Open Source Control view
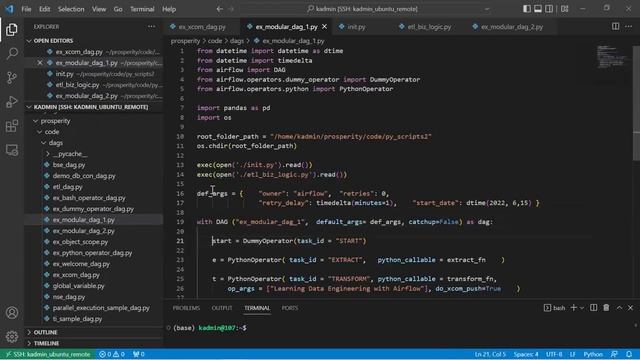 (12, 78)
